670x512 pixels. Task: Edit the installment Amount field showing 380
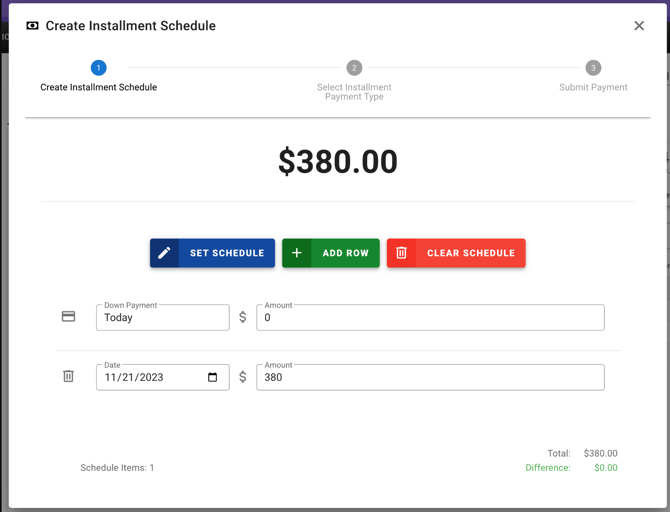430,378
